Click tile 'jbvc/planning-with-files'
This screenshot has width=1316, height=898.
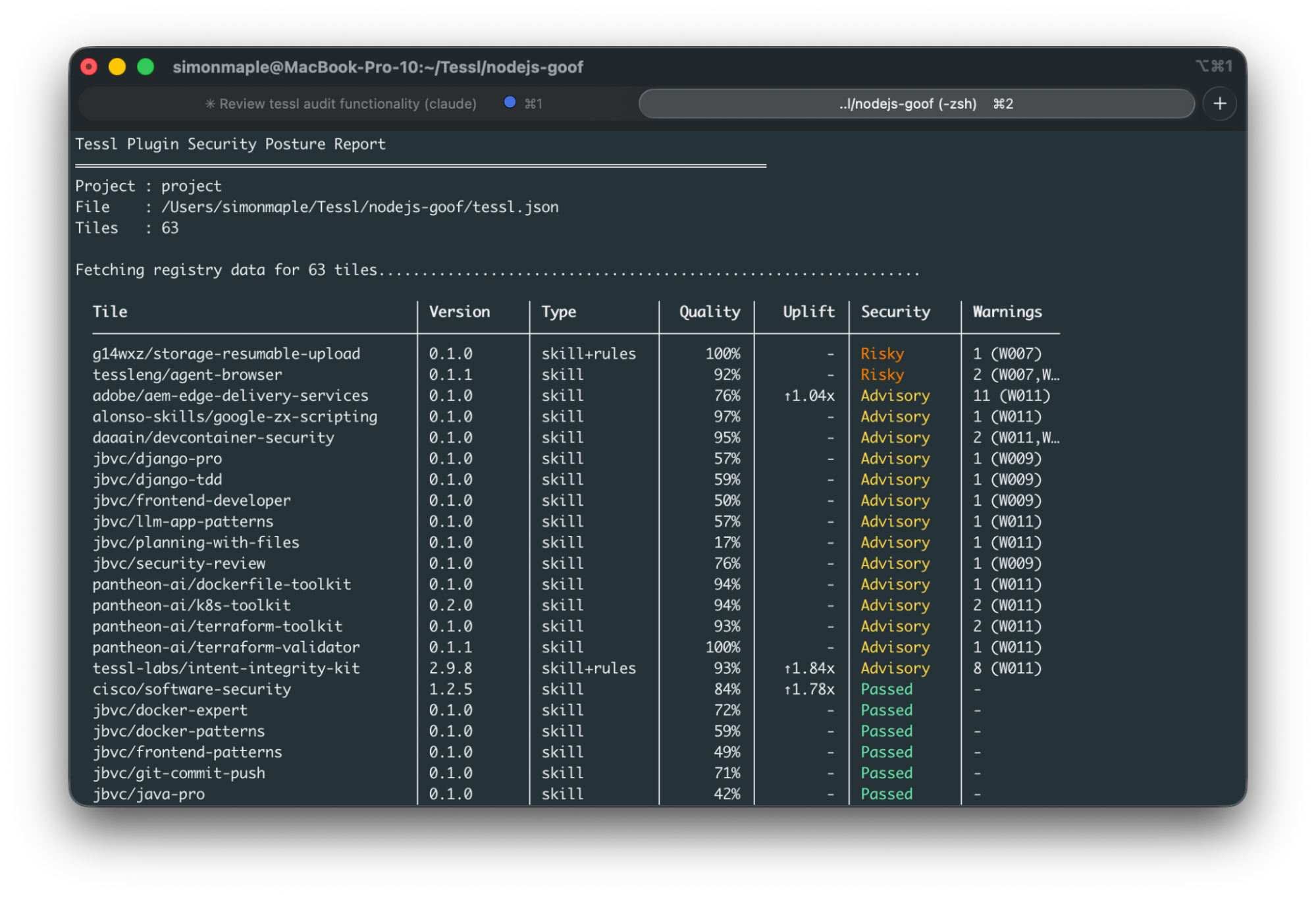pos(196,543)
